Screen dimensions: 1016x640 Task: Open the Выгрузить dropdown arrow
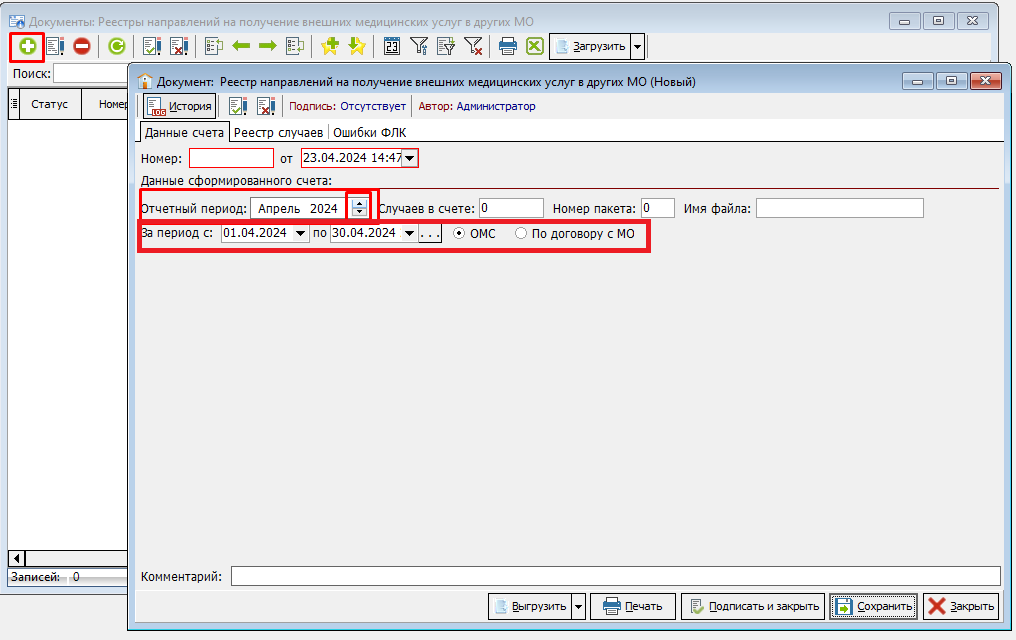pos(577,606)
